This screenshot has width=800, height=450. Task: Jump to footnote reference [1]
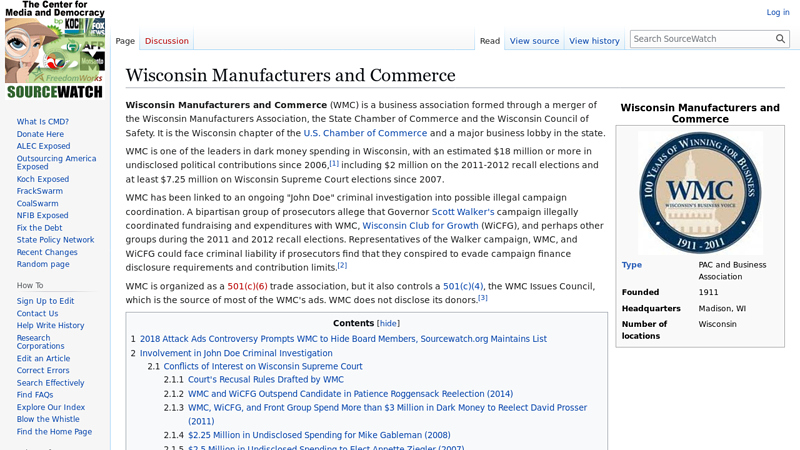tap(334, 163)
